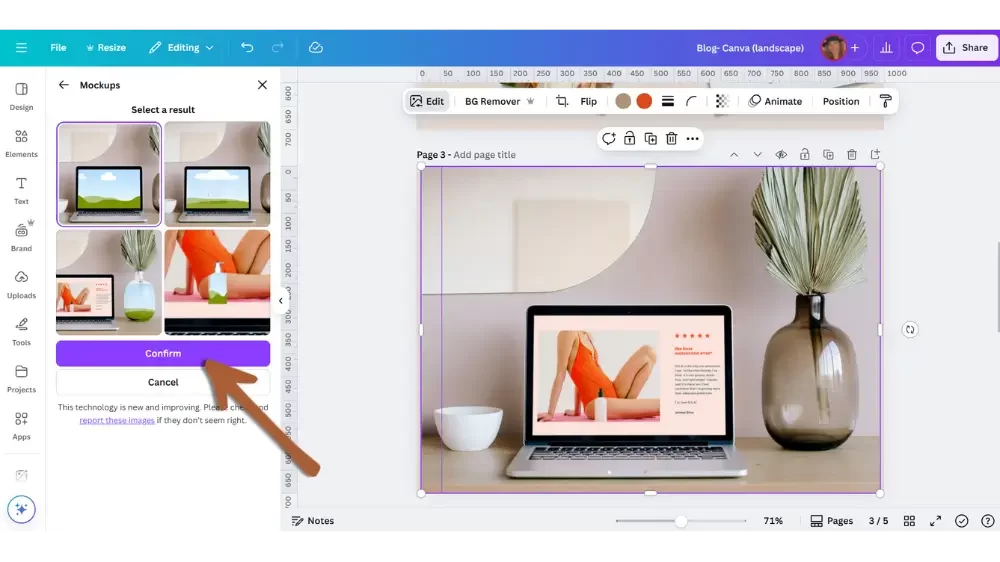Open the hamburger main menu
This screenshot has height=562, width=1000.
click(x=21, y=48)
